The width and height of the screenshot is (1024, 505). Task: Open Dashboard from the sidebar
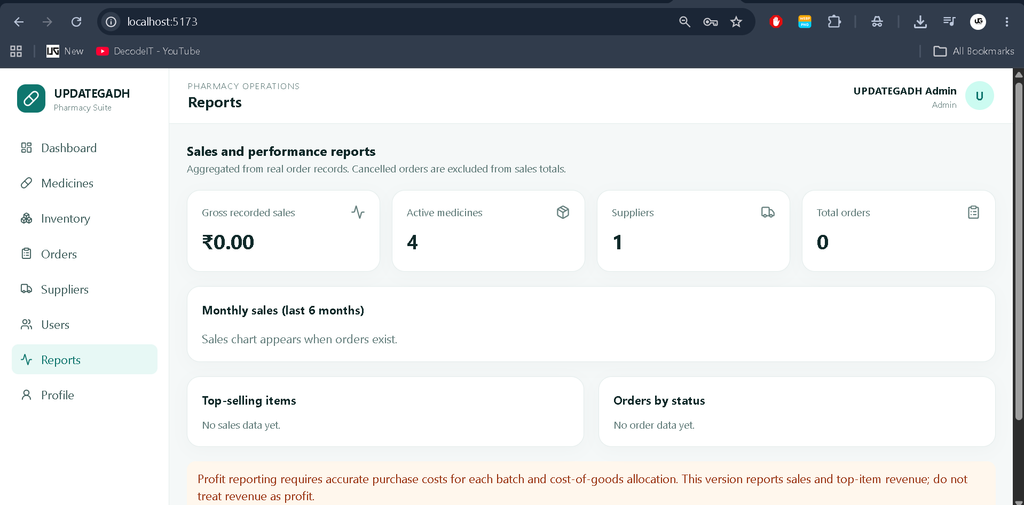tap(84, 148)
